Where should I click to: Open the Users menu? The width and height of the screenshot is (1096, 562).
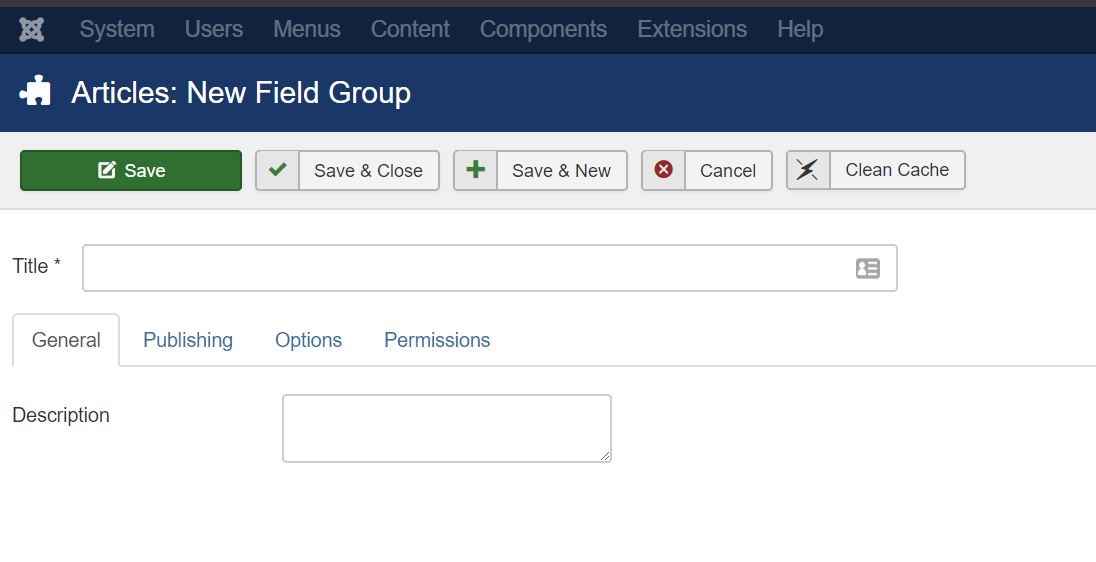tap(214, 29)
